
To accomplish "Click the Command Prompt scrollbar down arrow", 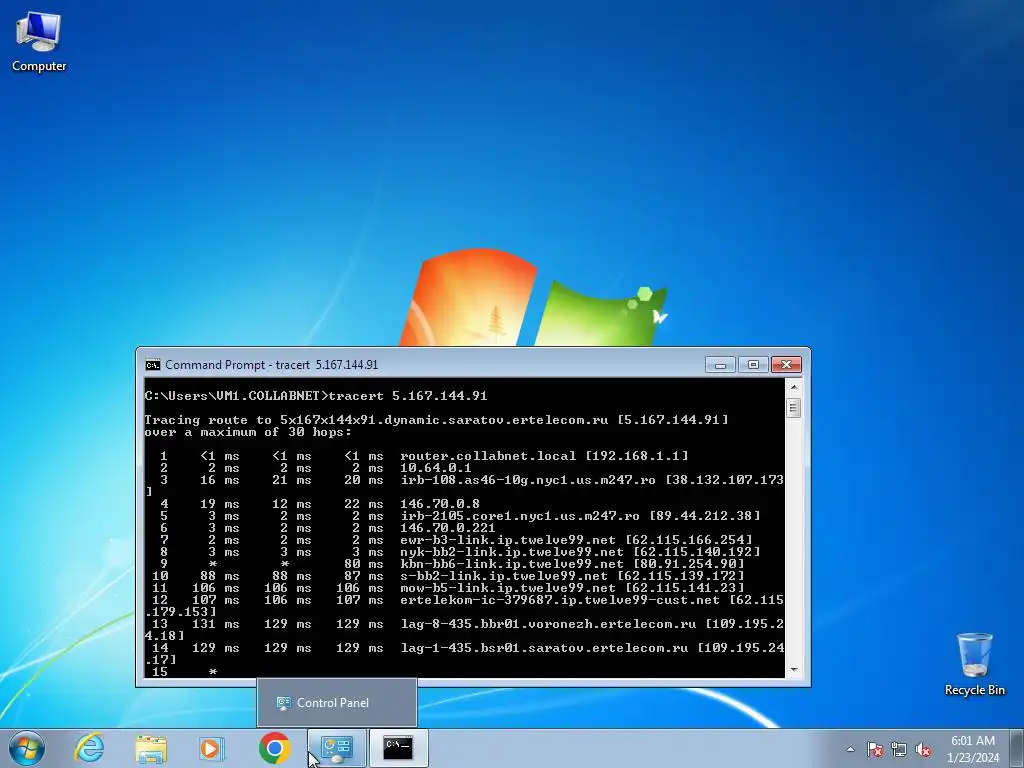I will (x=794, y=669).
